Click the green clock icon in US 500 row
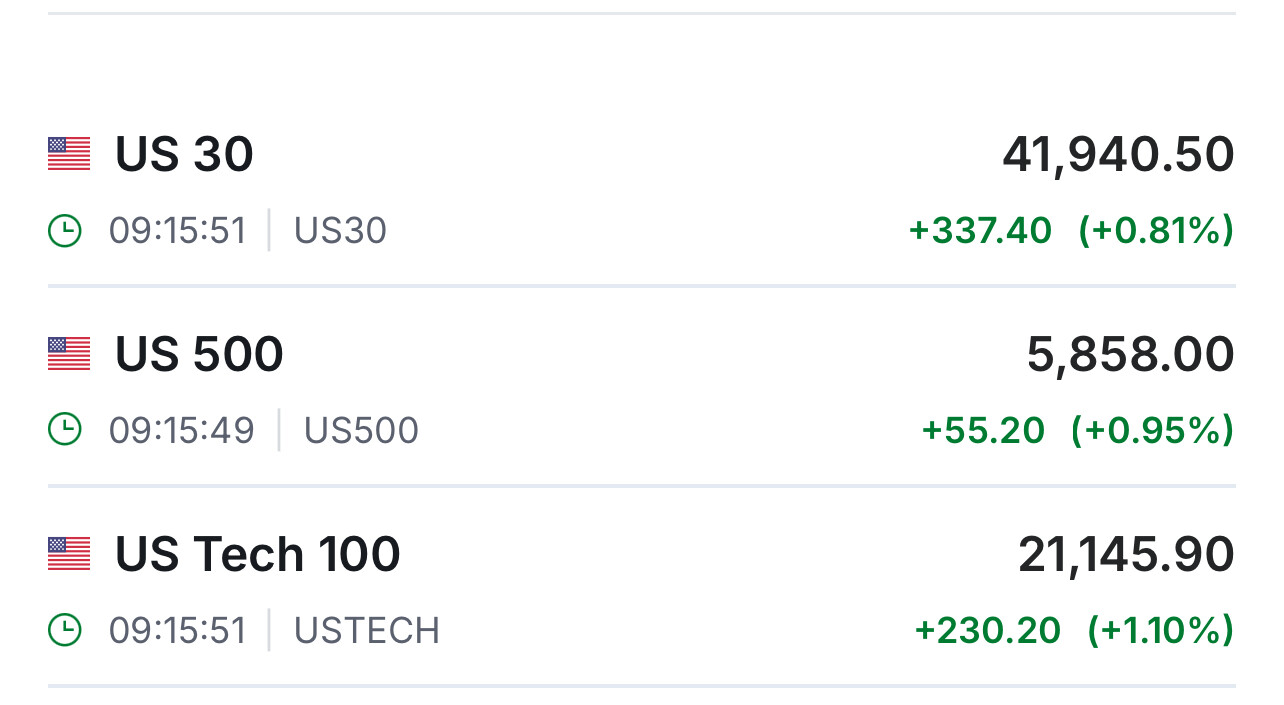The height and width of the screenshot is (705, 1284). (x=65, y=430)
